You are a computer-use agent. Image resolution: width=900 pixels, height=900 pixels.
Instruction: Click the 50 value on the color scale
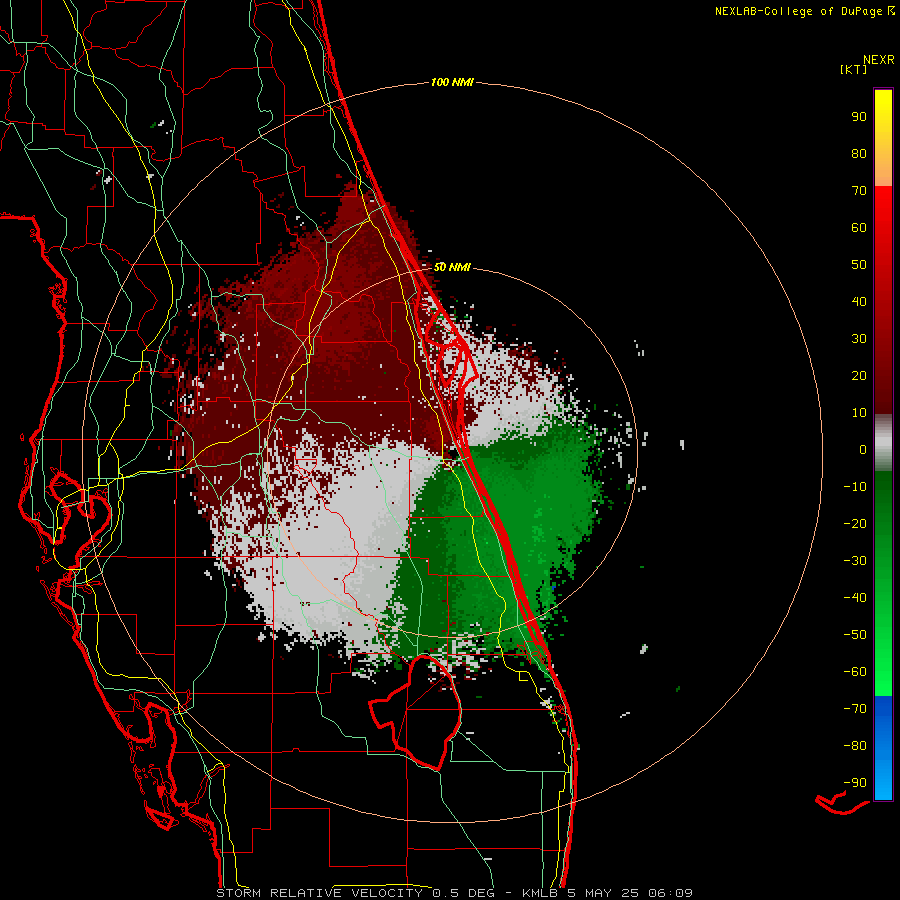click(x=859, y=265)
